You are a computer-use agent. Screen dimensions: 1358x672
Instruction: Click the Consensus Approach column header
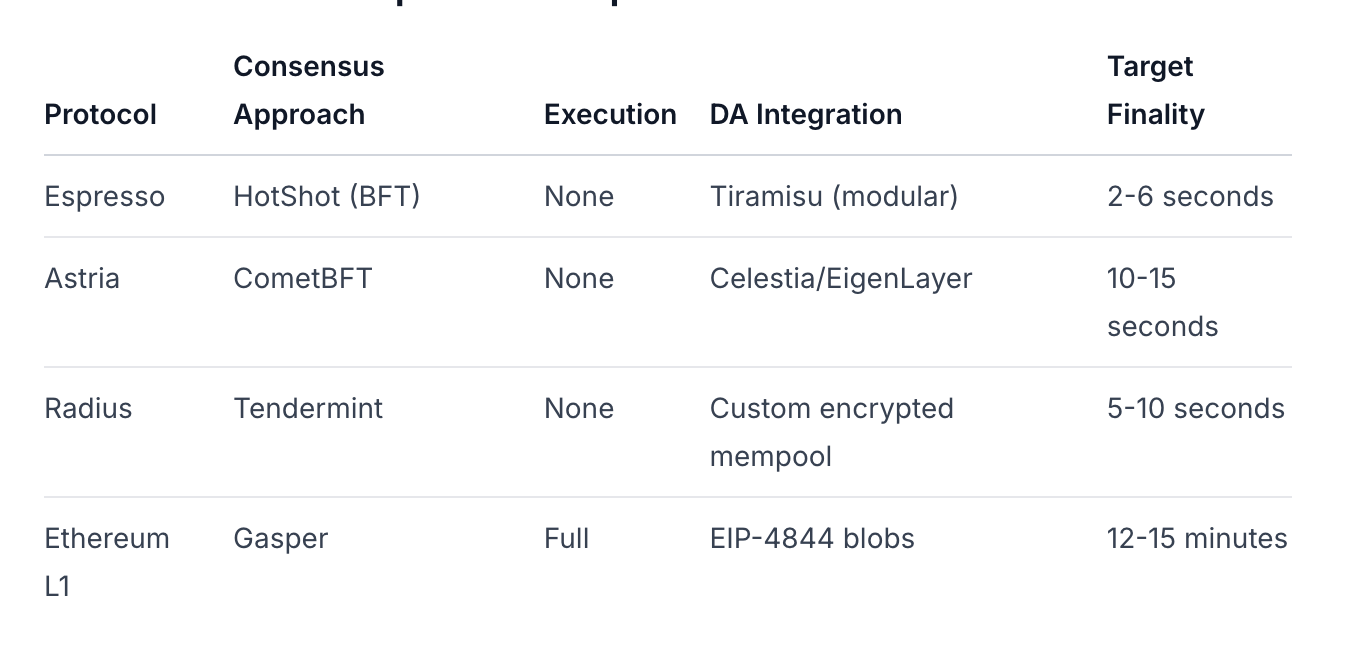click(308, 91)
